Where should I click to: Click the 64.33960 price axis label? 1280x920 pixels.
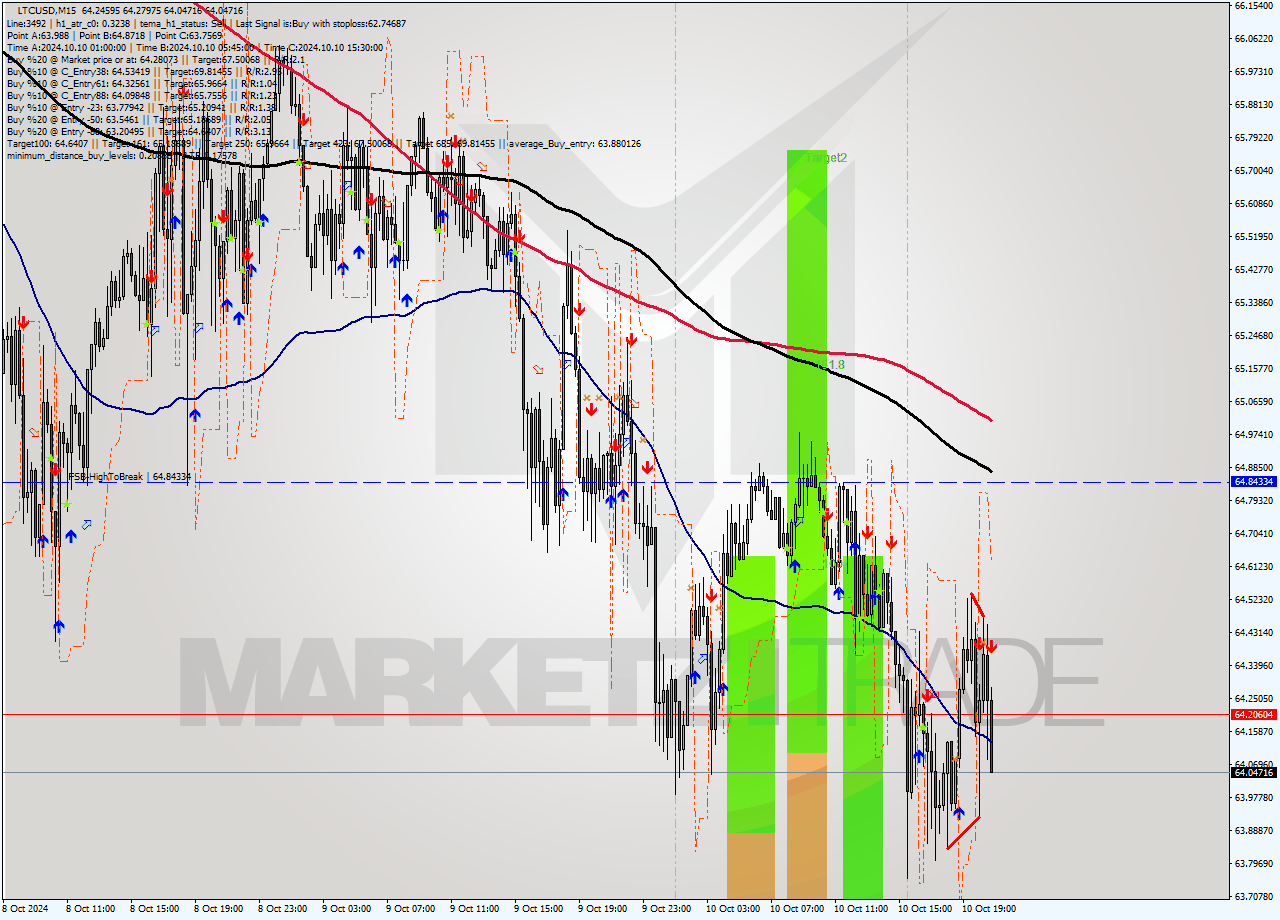coord(1253,665)
